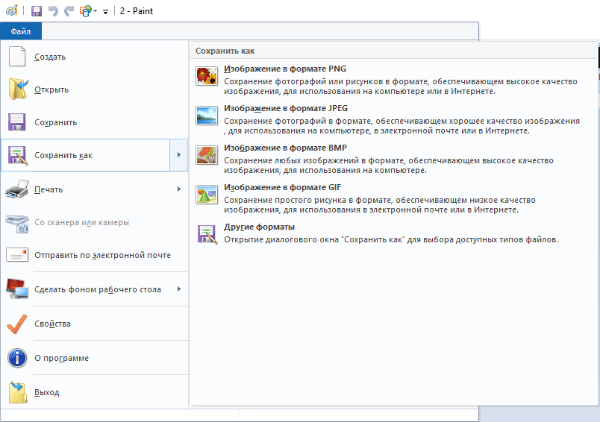This screenshot has height=422, width=600.
Task: Expand Сделать фоном рабочего стола submenu arrow
Action: coord(178,289)
